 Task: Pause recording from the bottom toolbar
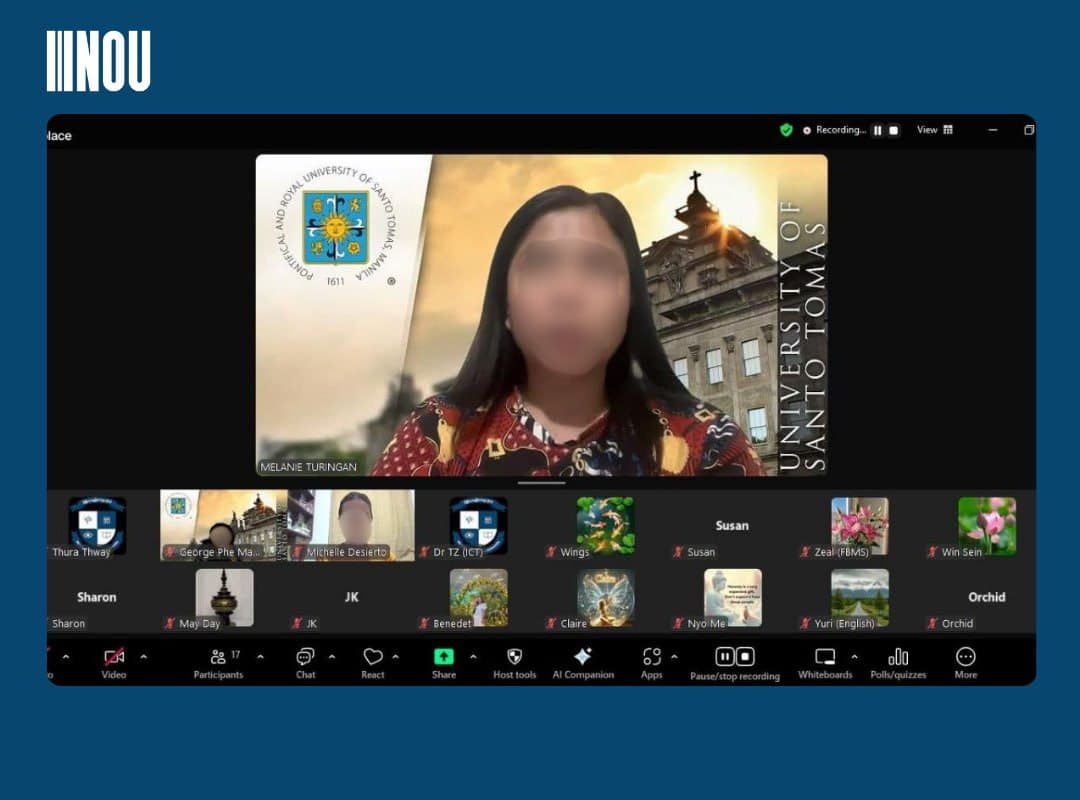[725, 657]
